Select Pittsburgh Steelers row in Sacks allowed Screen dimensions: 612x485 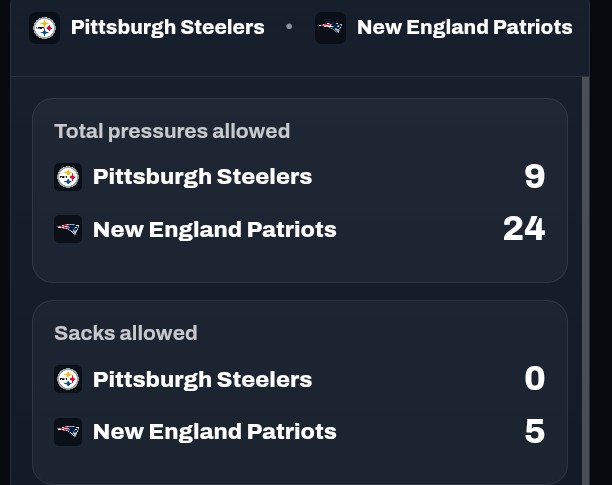pyautogui.click(x=299, y=379)
